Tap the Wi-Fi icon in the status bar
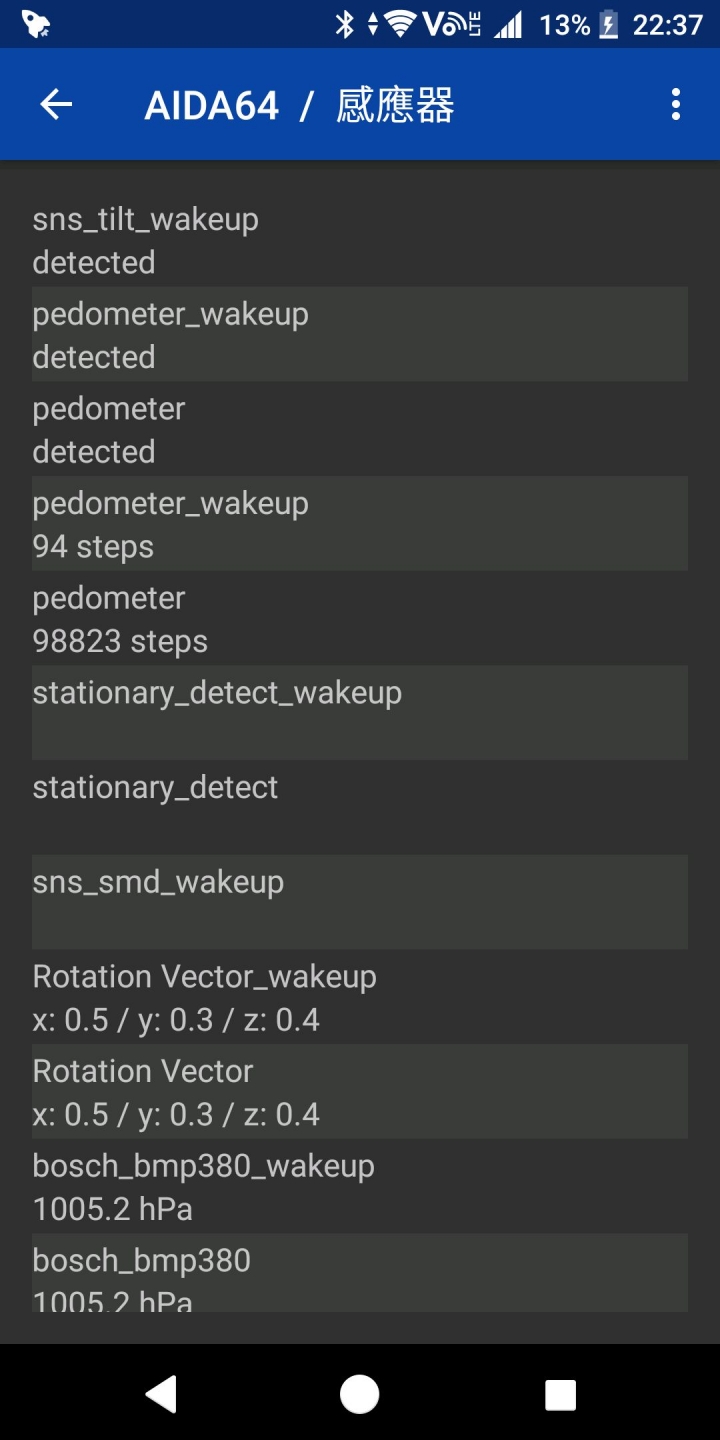Viewport: 720px width, 1440px height. [x=402, y=24]
